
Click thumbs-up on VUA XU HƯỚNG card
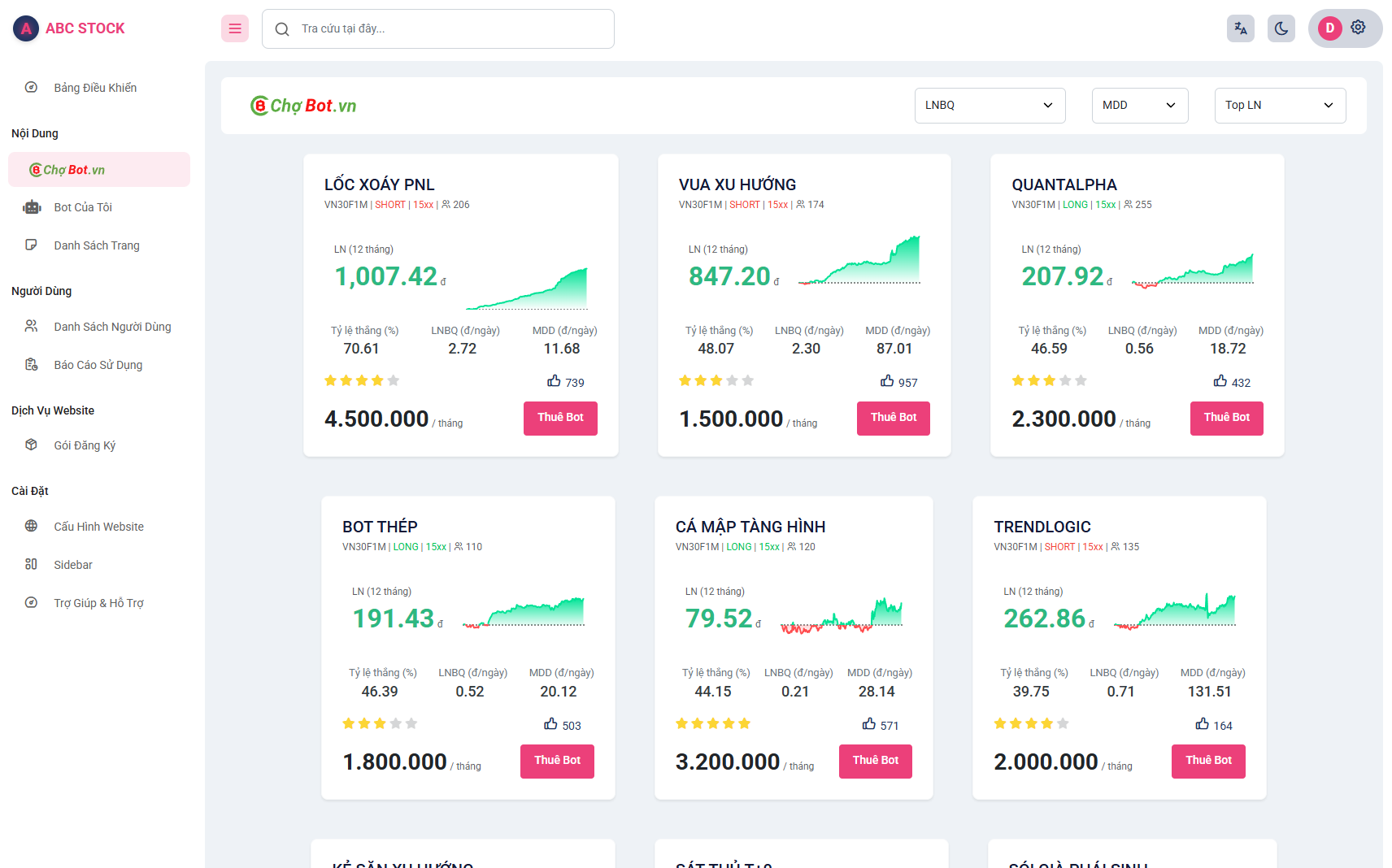point(887,381)
